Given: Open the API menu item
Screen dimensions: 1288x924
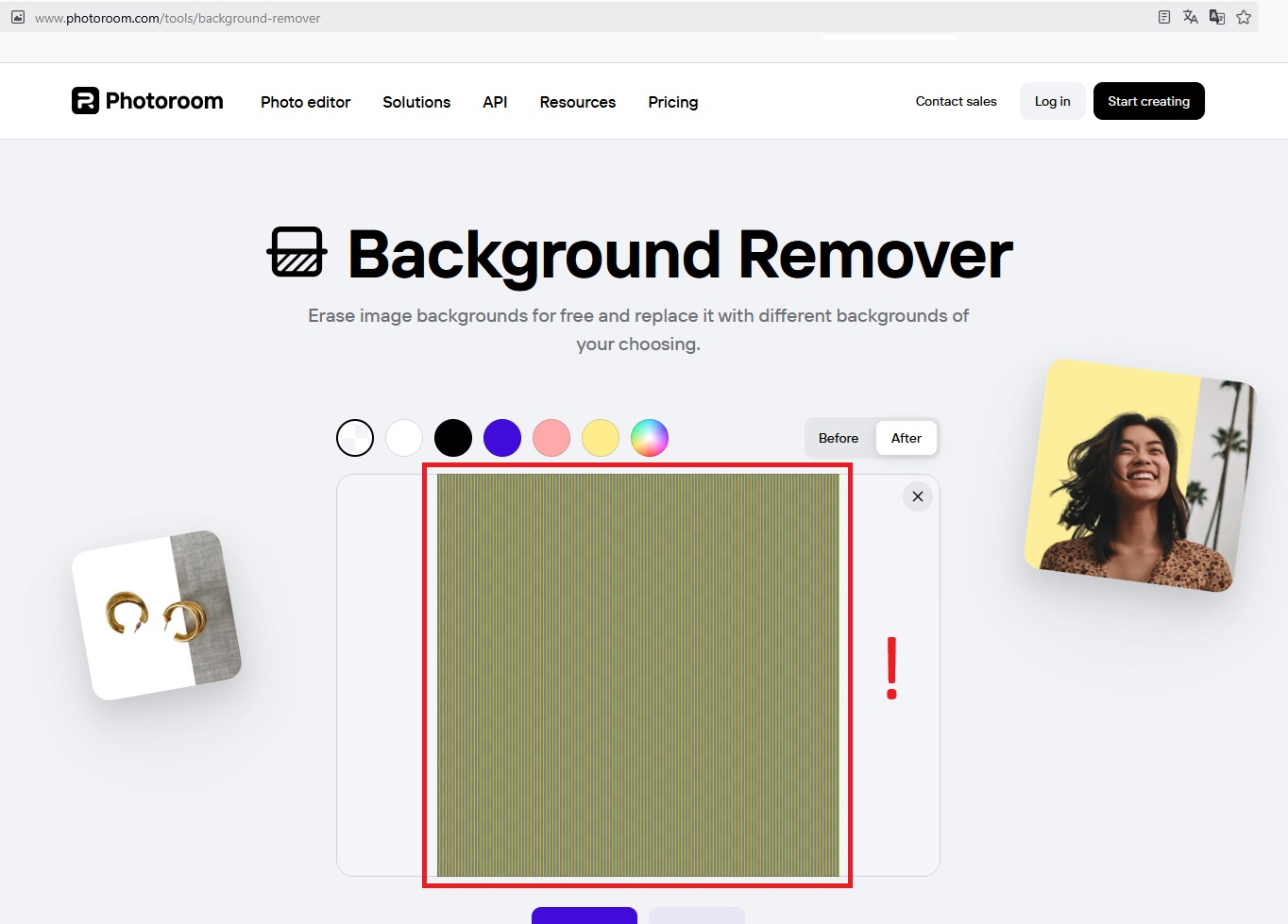Looking at the screenshot, I should [495, 102].
